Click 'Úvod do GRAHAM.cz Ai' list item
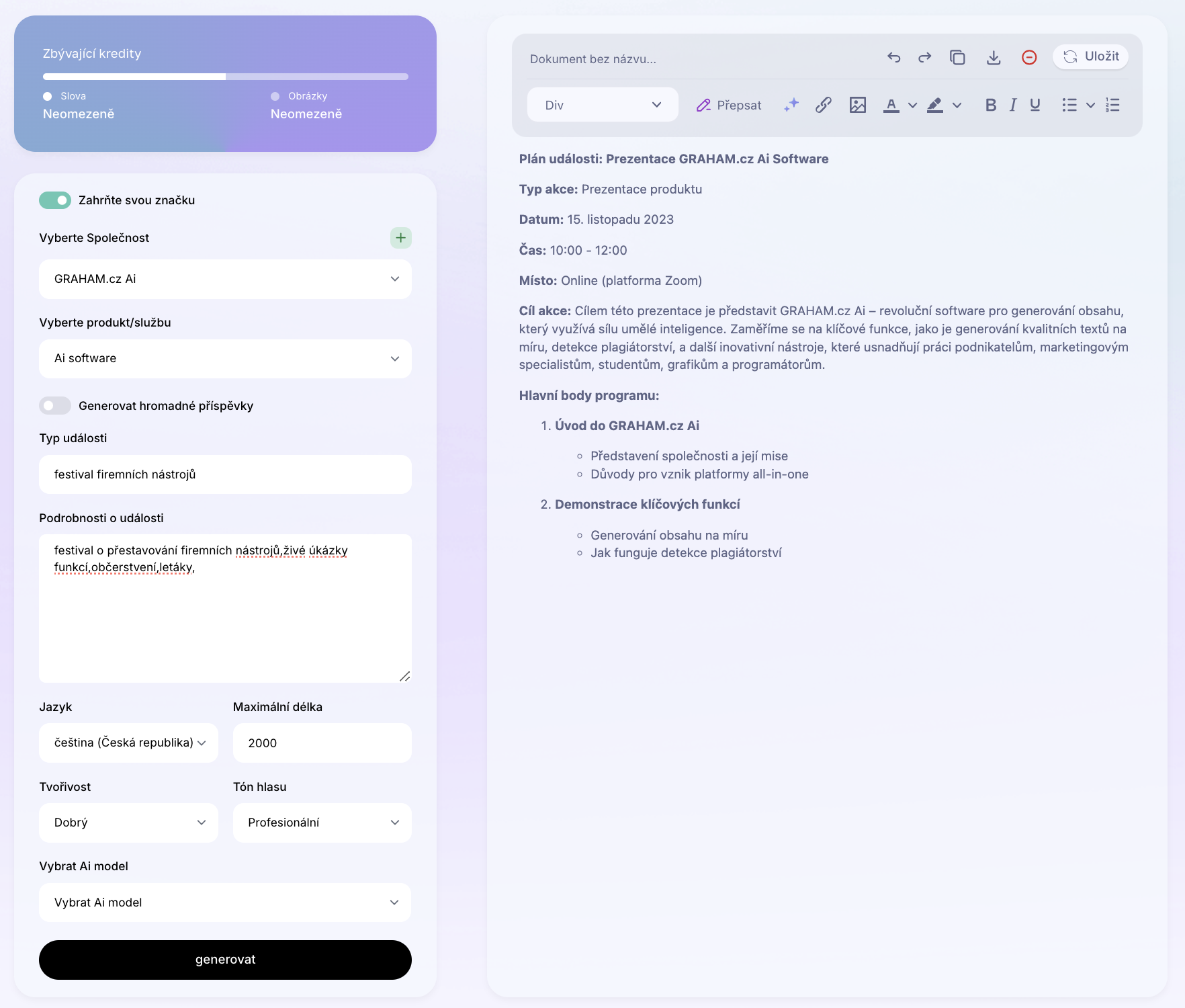This screenshot has width=1185, height=1008. (x=627, y=426)
